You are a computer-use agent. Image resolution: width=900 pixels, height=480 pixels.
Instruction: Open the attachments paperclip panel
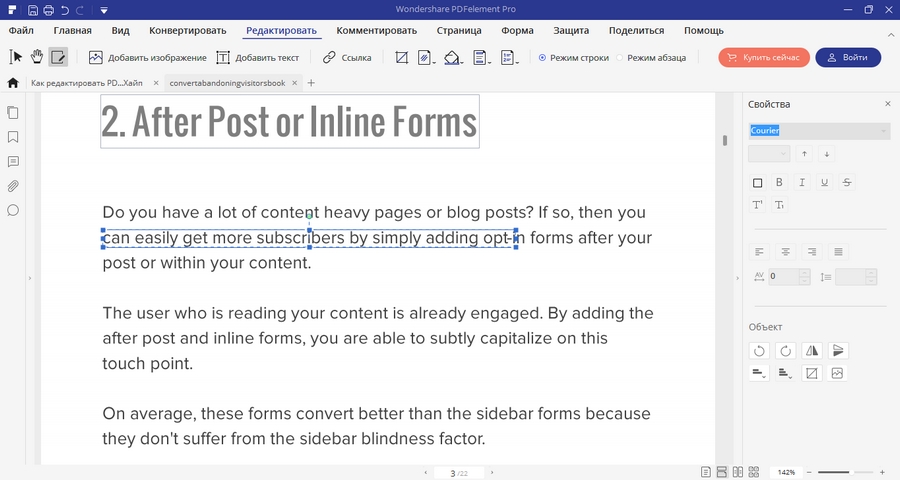13,186
